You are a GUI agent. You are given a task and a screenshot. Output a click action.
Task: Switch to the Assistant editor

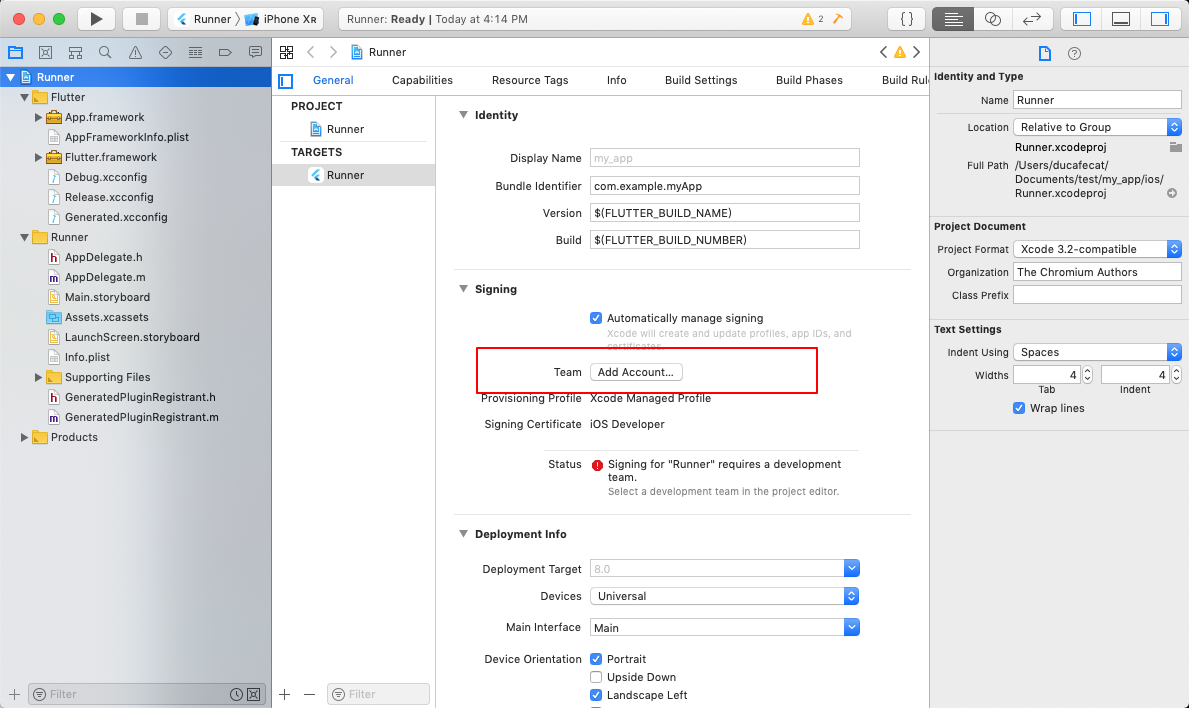[993, 19]
